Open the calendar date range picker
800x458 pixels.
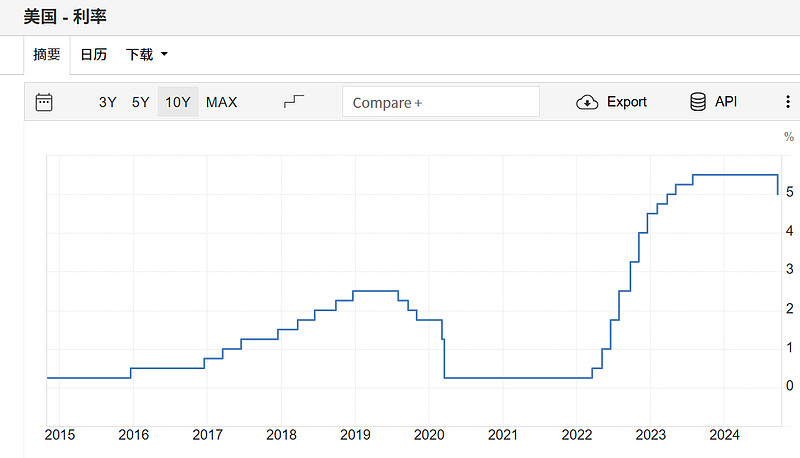coord(44,102)
